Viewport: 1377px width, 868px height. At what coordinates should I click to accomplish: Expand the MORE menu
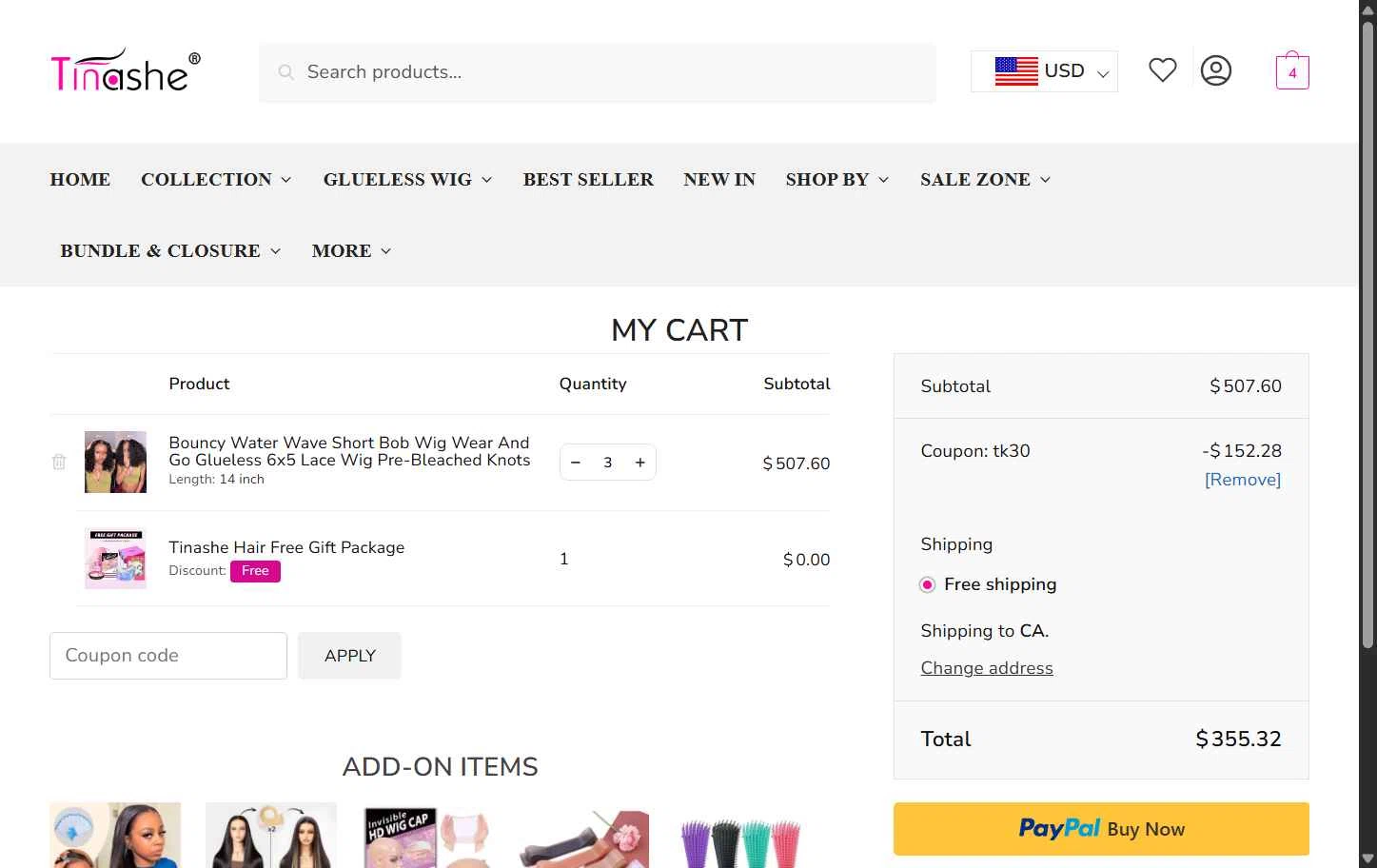click(351, 251)
